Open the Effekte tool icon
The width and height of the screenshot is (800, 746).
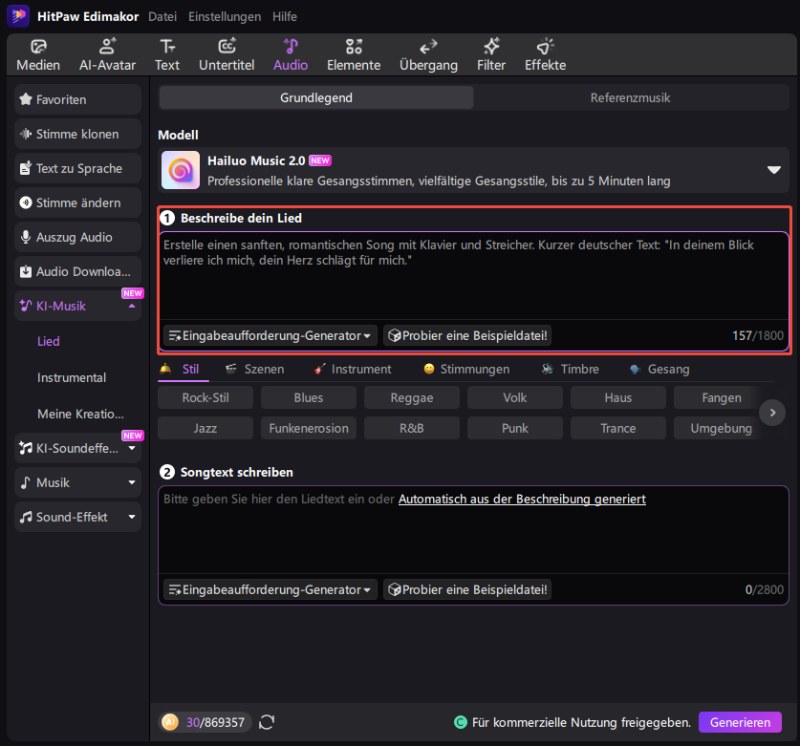click(545, 46)
